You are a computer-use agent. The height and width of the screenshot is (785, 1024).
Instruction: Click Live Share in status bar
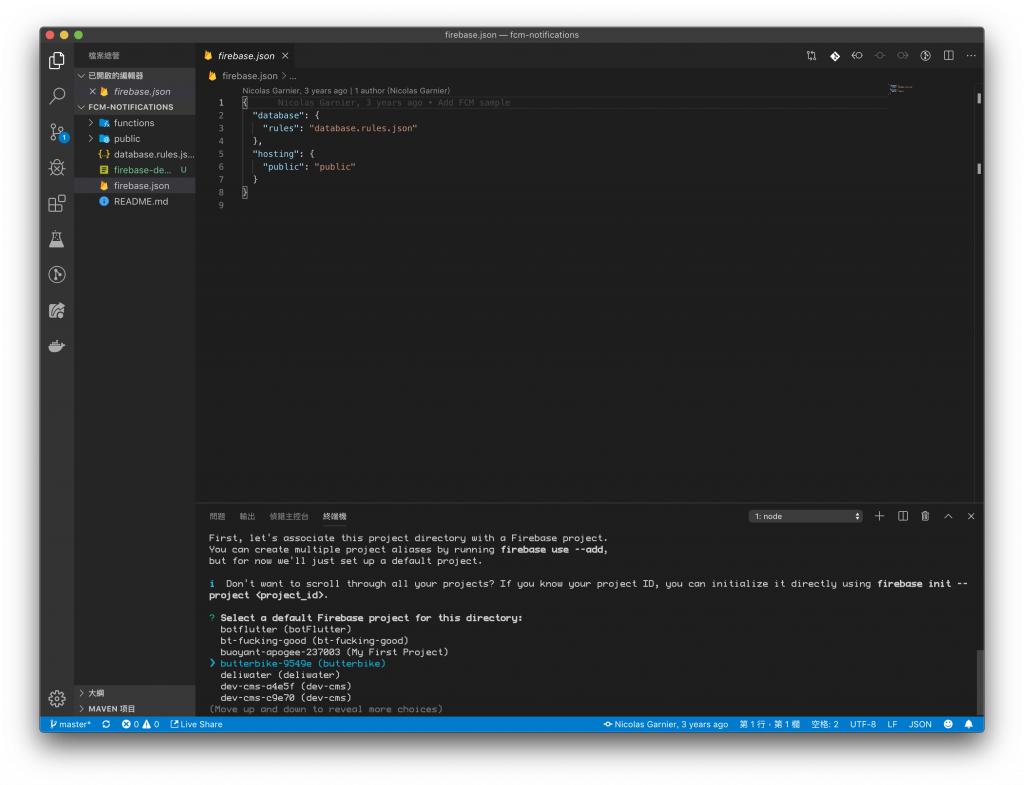coord(197,724)
